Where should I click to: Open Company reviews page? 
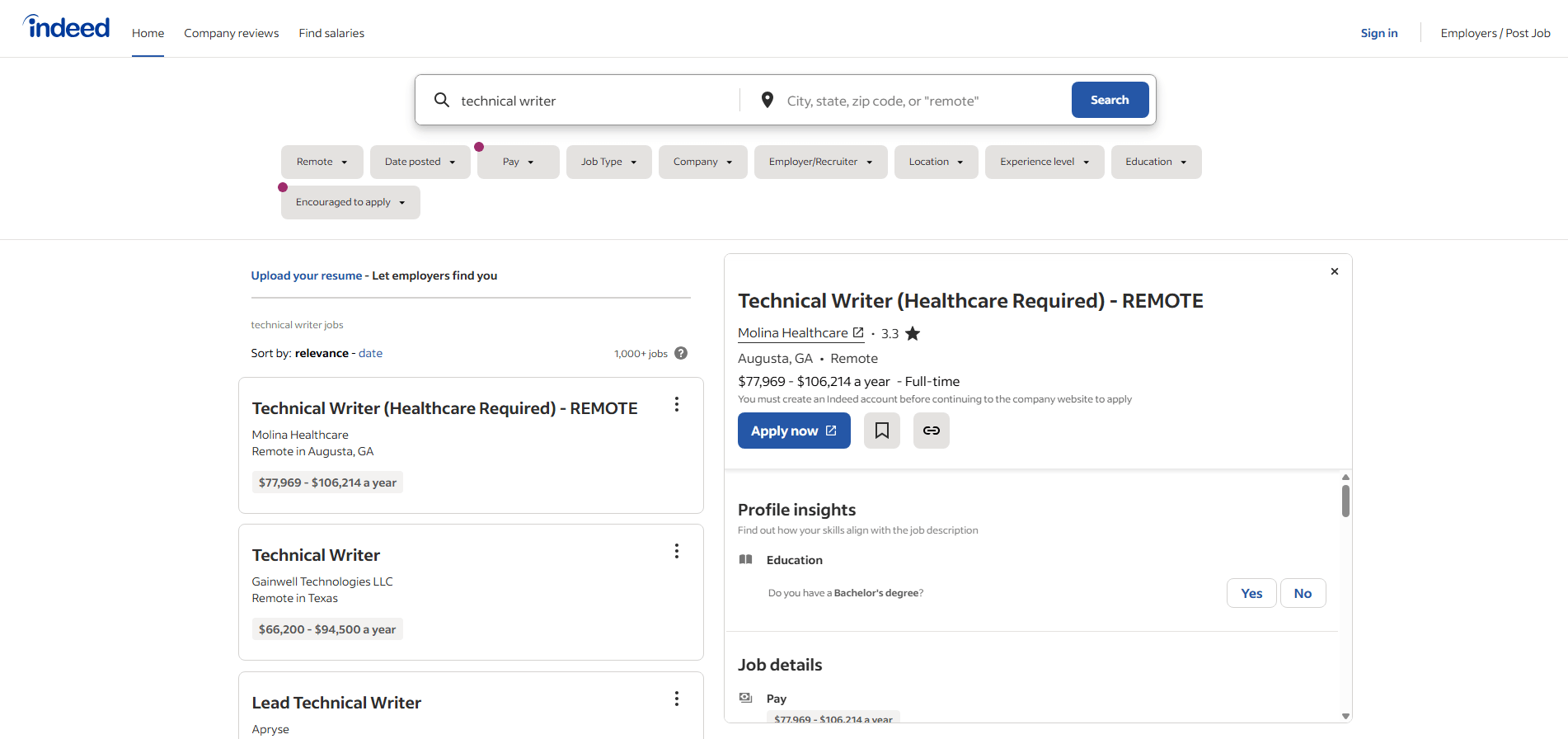(x=232, y=33)
